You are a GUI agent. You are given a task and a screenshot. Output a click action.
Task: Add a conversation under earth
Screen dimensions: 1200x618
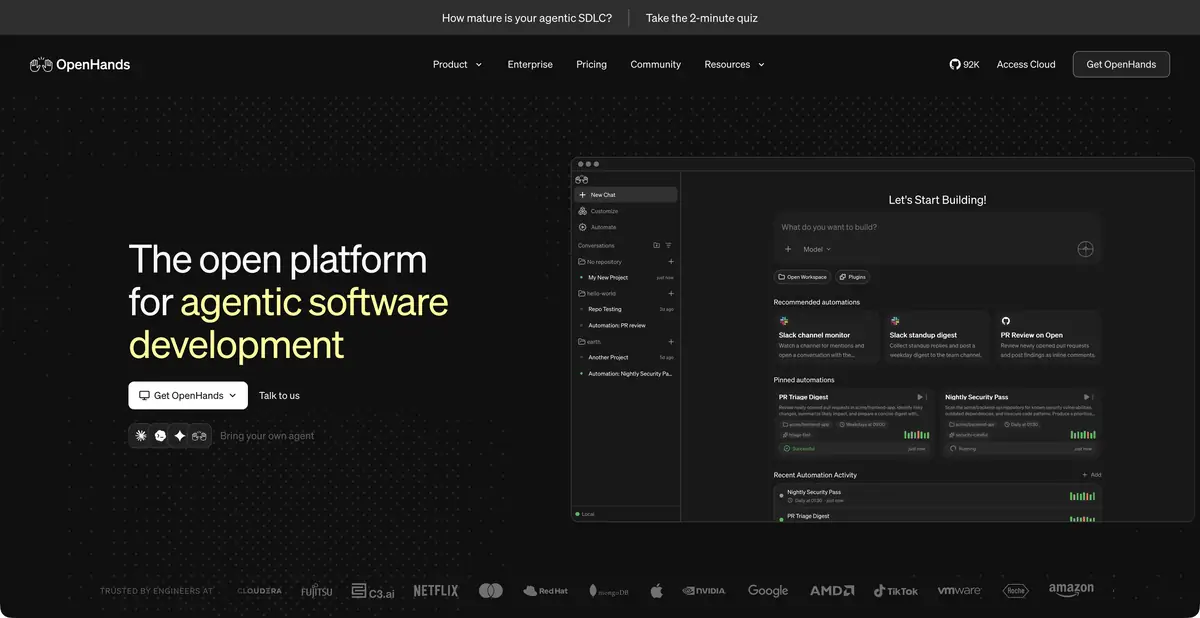[671, 342]
